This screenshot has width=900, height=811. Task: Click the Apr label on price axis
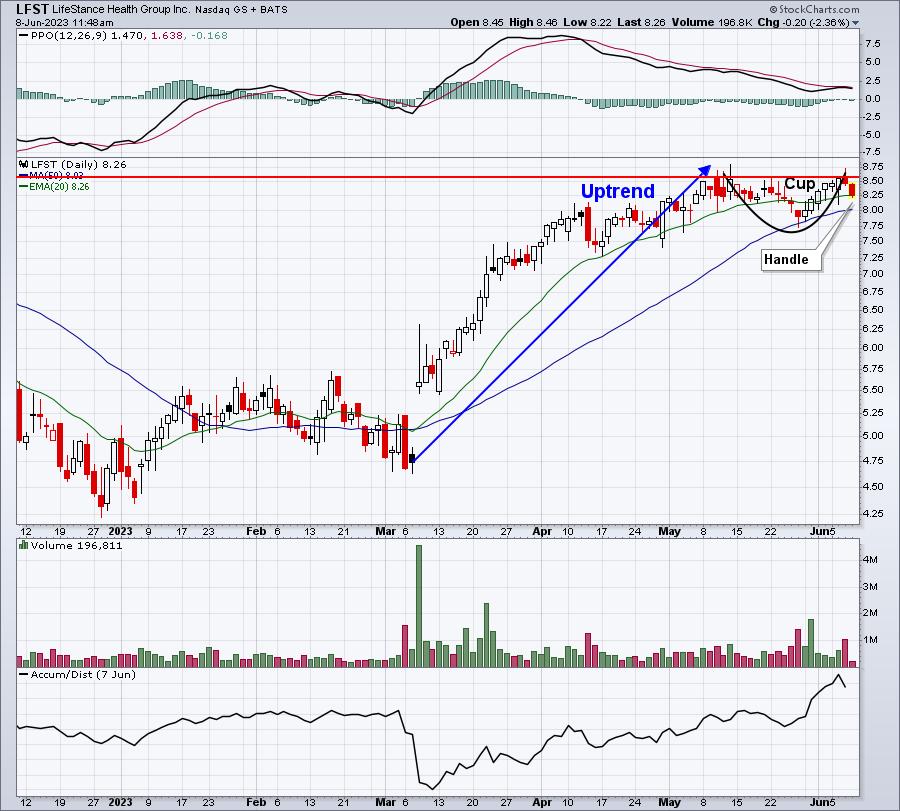pyautogui.click(x=542, y=531)
